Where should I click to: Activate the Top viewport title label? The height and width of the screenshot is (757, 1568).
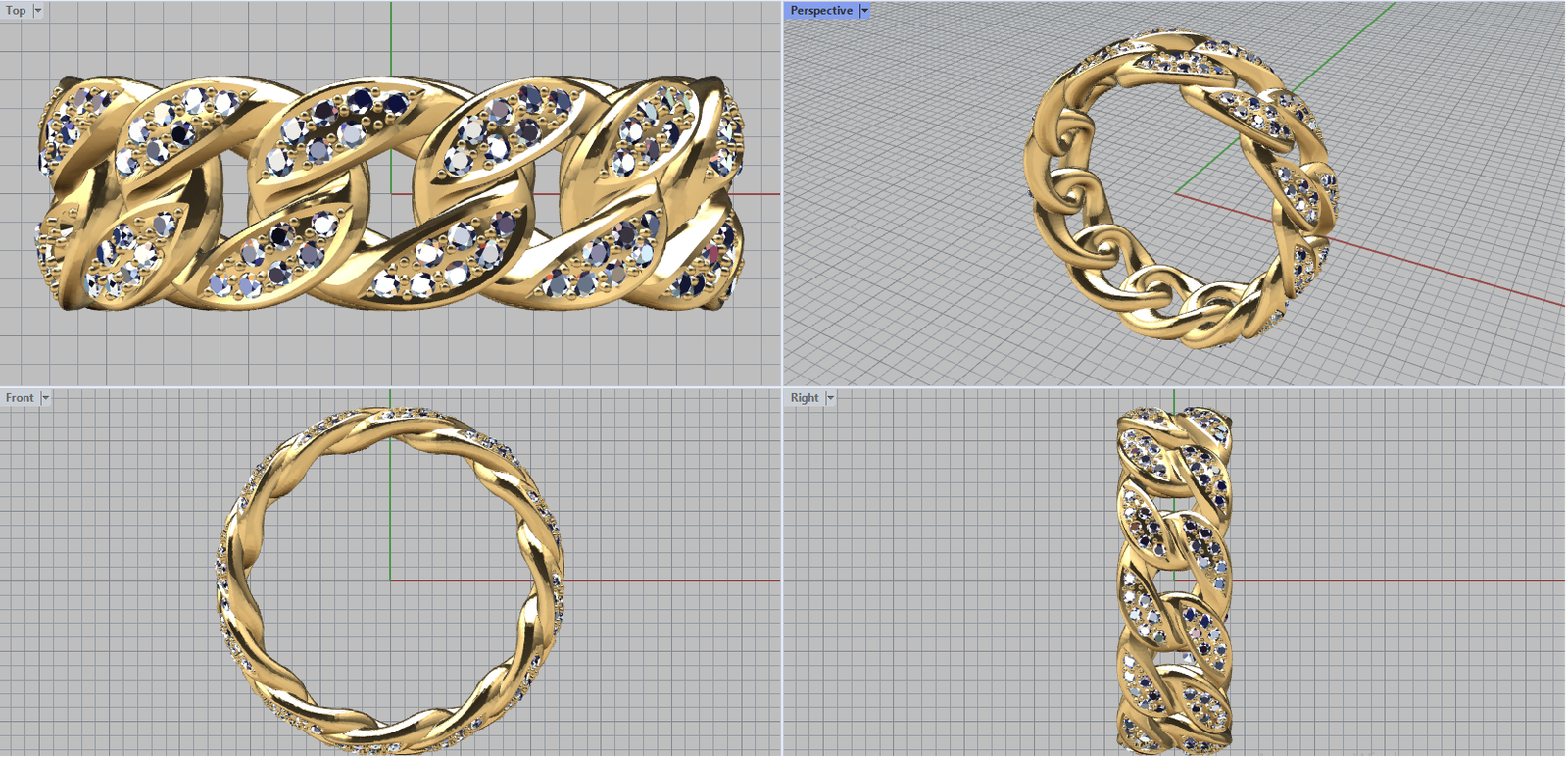[16, 10]
